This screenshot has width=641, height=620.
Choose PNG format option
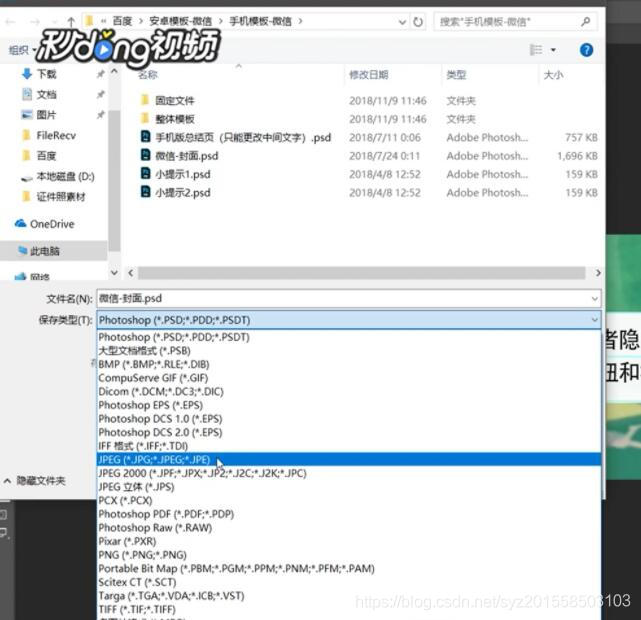(349, 555)
